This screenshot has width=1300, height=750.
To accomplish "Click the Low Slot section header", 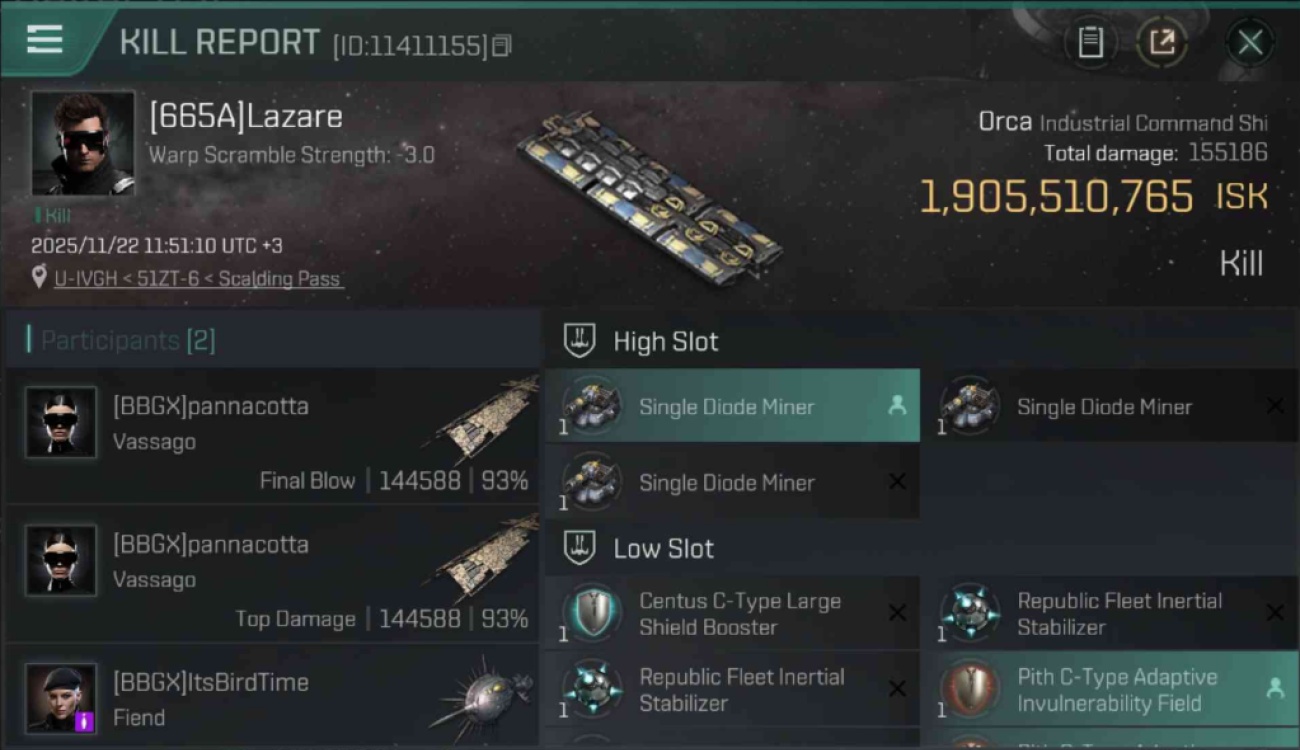I will pyautogui.click(x=663, y=549).
